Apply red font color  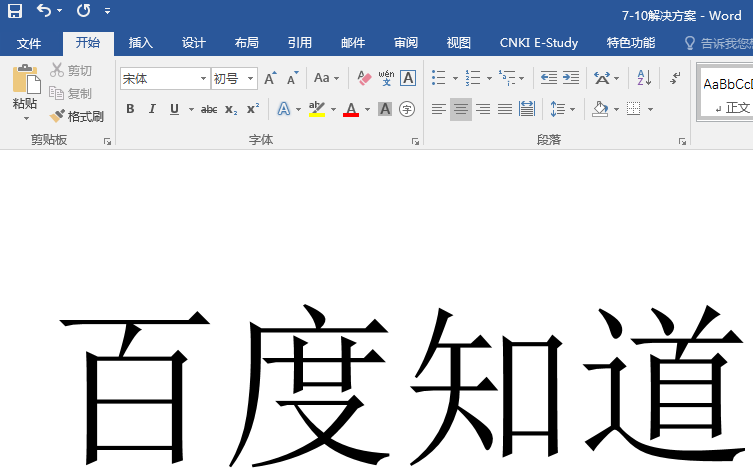click(351, 109)
